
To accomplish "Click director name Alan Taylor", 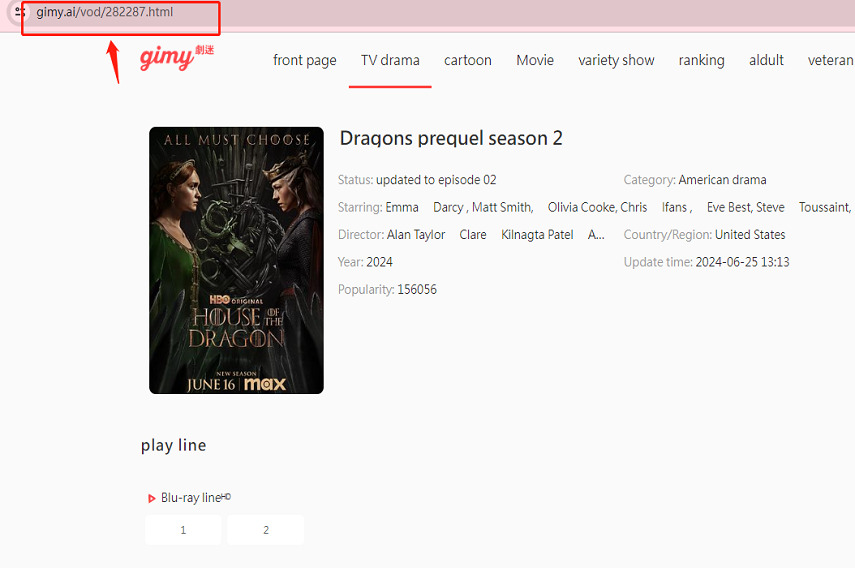I will tap(416, 234).
